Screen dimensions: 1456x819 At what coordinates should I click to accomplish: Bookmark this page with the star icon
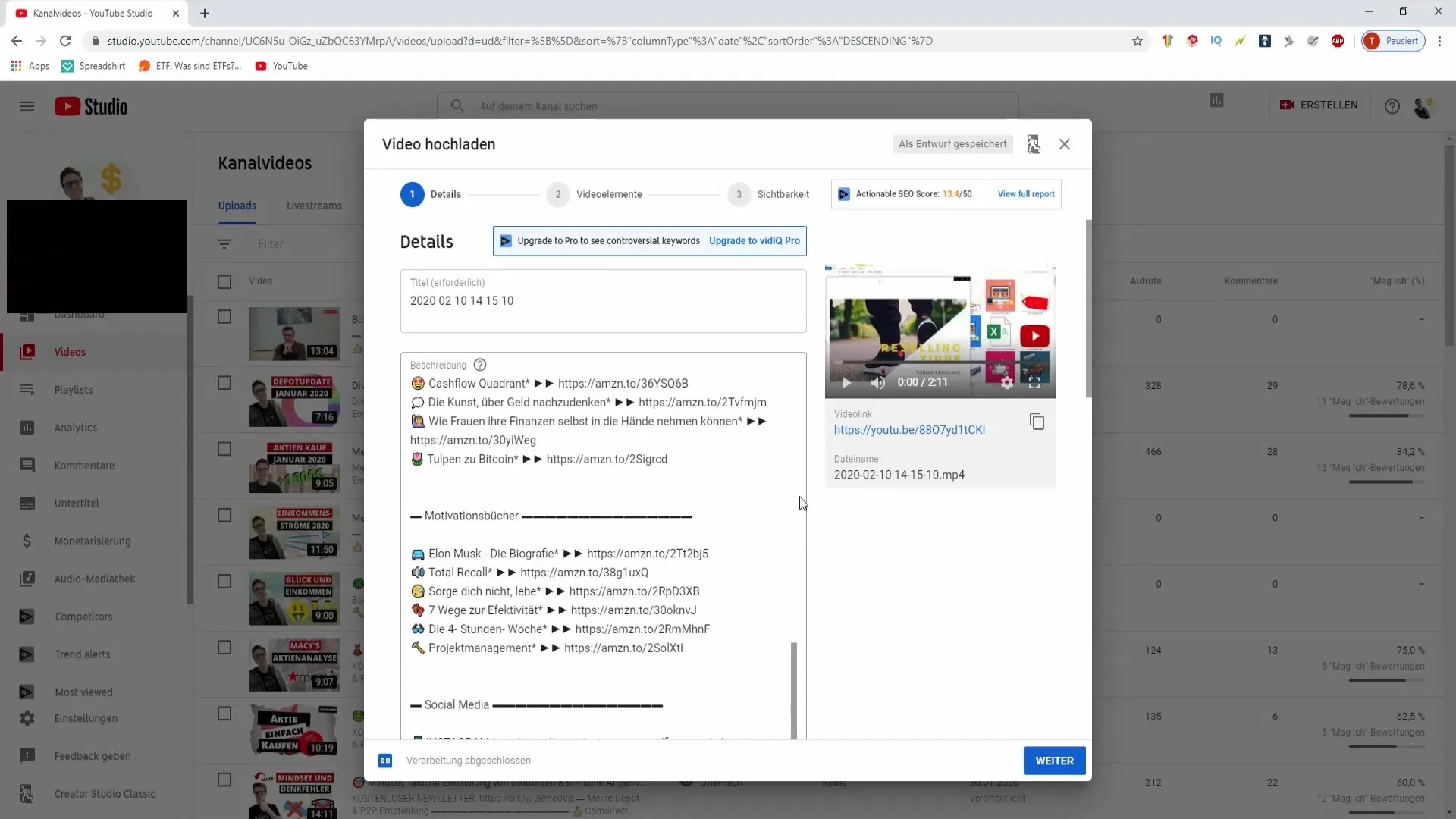click(1137, 41)
